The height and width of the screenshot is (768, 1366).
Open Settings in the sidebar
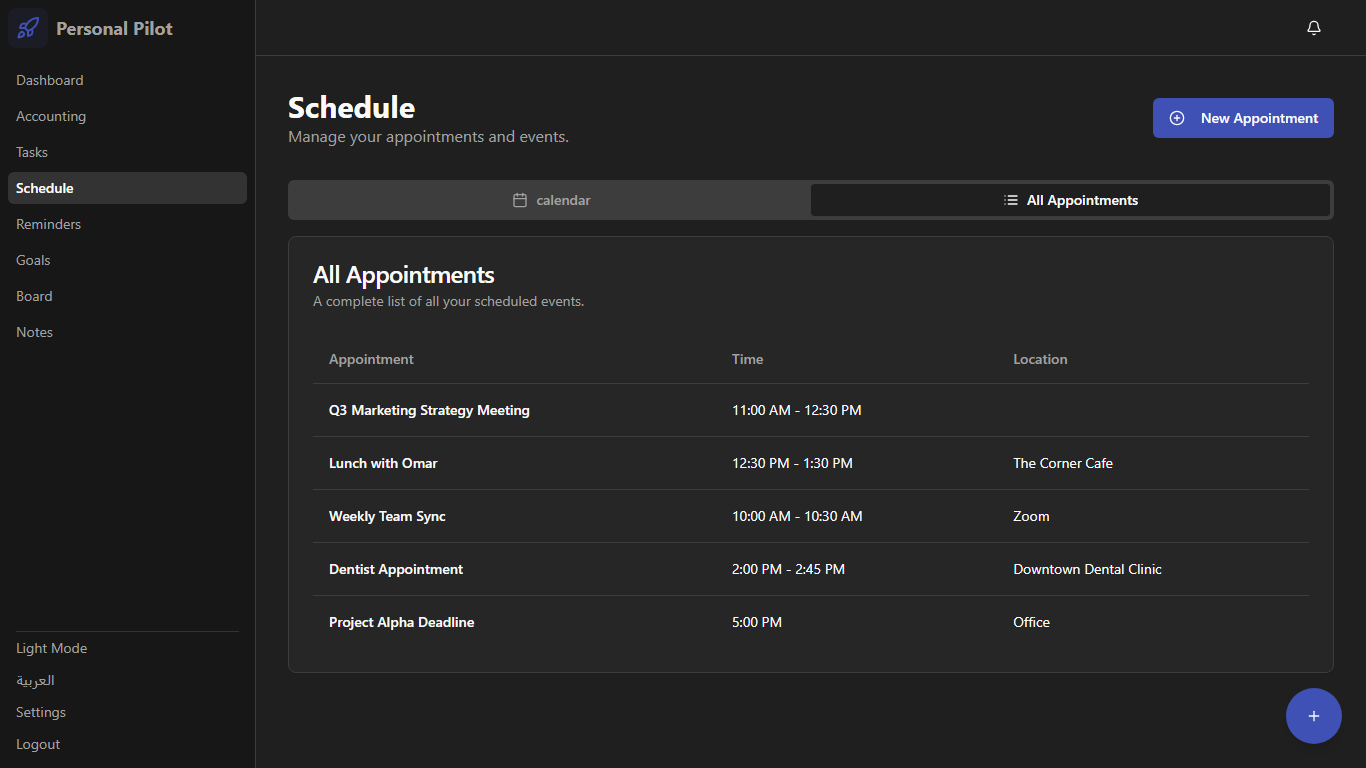tap(41, 712)
